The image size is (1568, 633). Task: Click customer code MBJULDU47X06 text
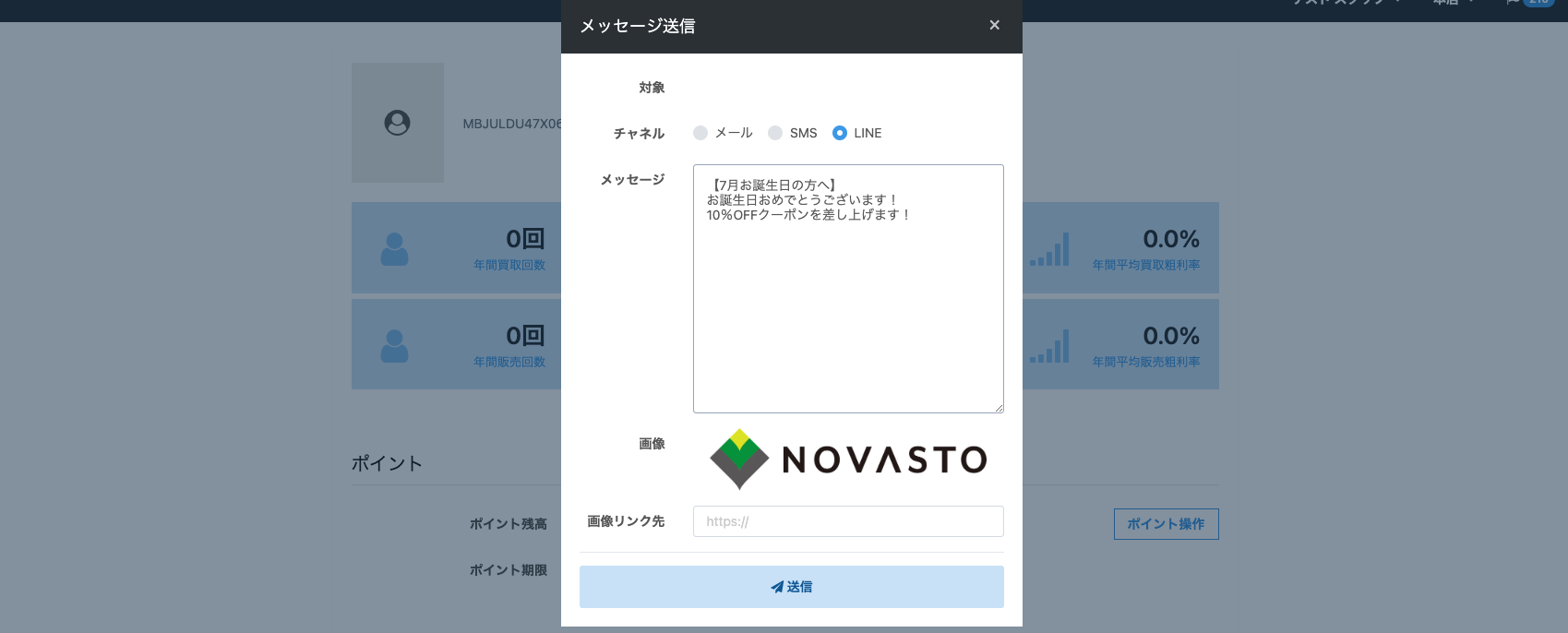[x=512, y=124]
